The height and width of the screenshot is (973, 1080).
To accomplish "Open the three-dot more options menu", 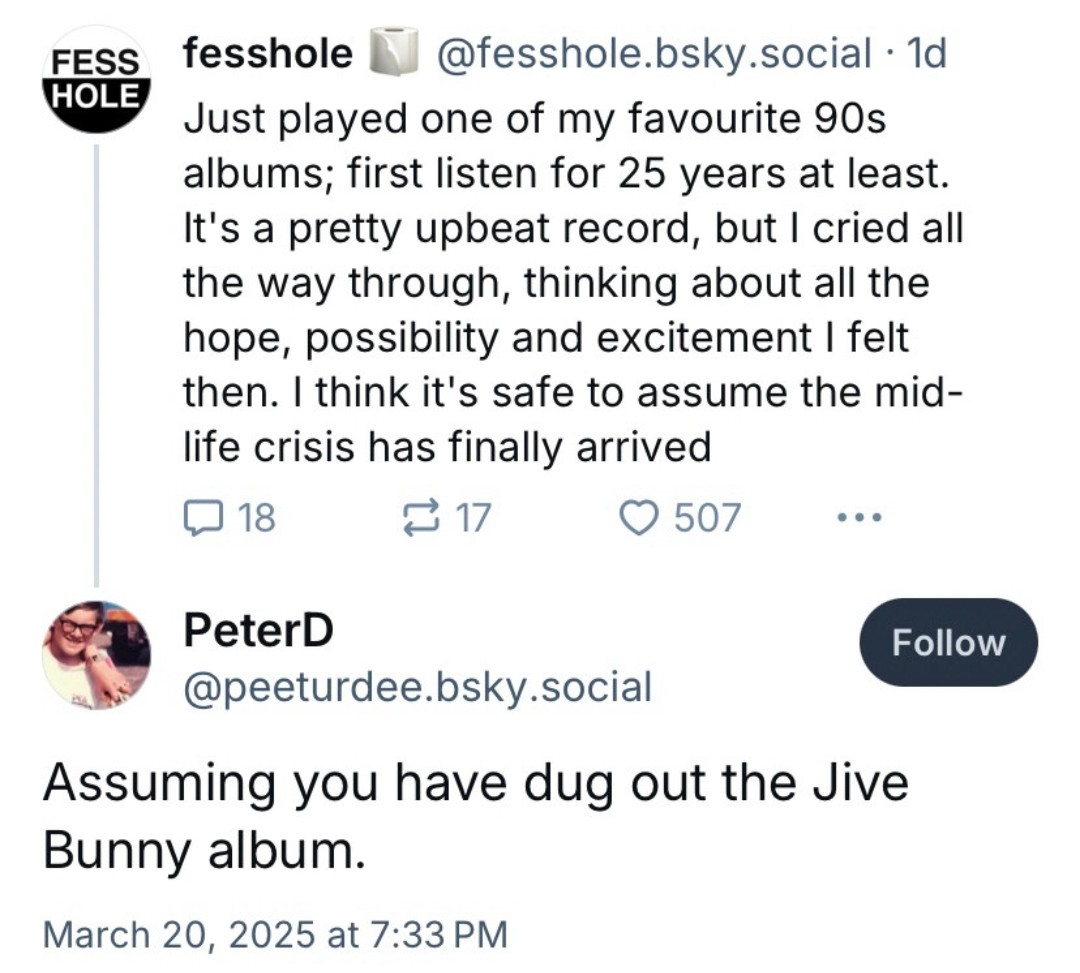I will pos(859,518).
